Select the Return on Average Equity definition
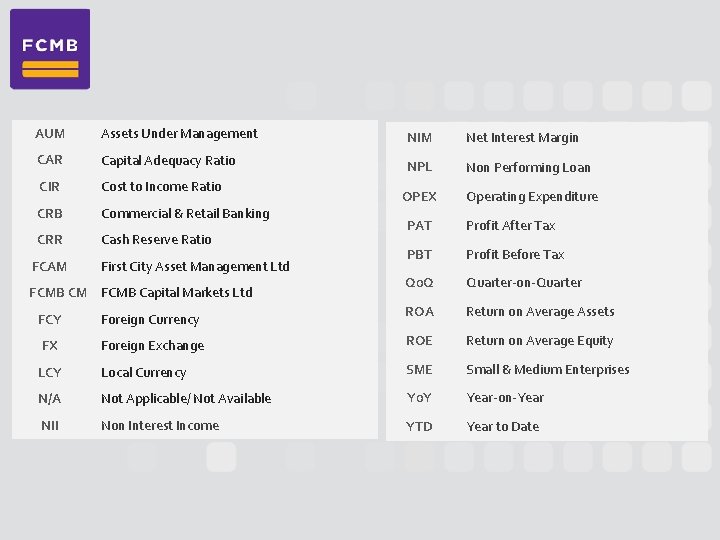The height and width of the screenshot is (540, 720). 539,341
